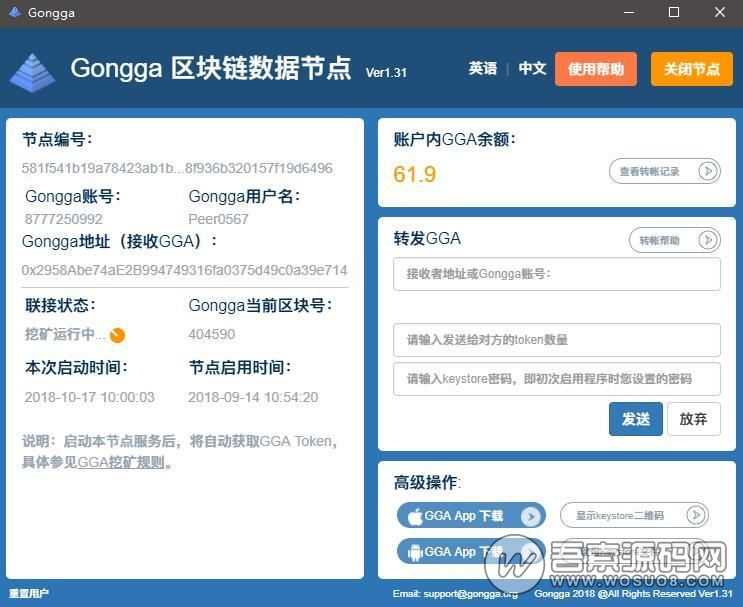Open 查看转帐记录 transfer records

(664, 171)
